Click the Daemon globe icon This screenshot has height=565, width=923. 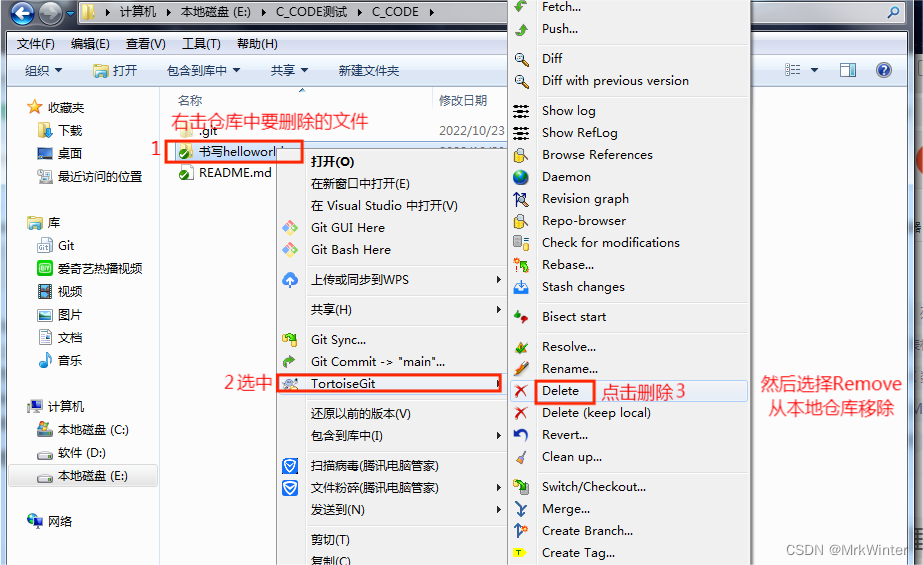pos(521,177)
